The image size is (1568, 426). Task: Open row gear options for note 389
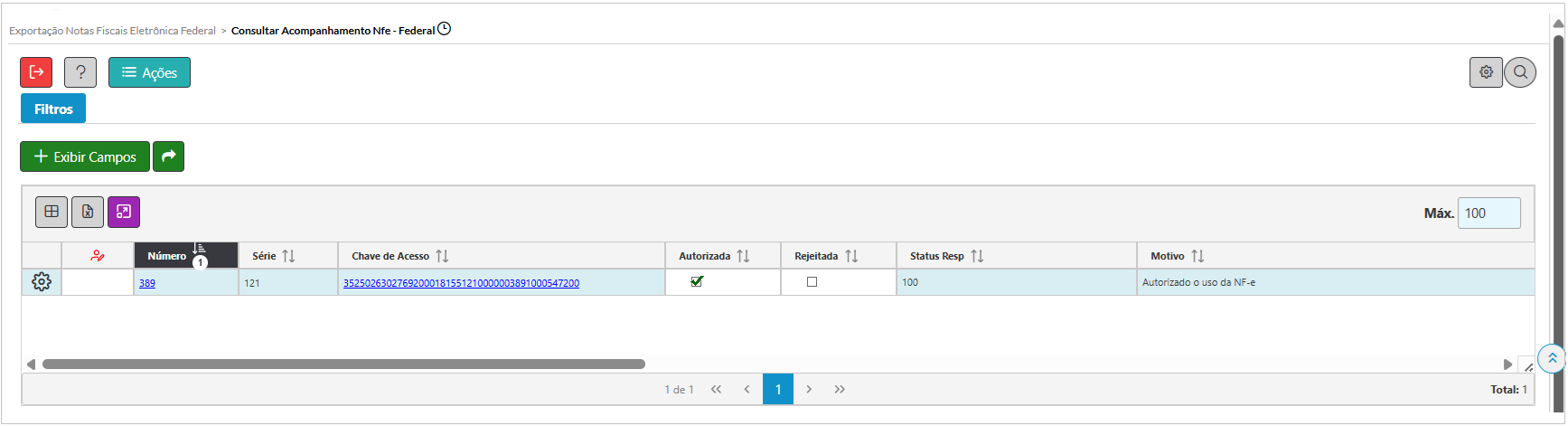(42, 282)
